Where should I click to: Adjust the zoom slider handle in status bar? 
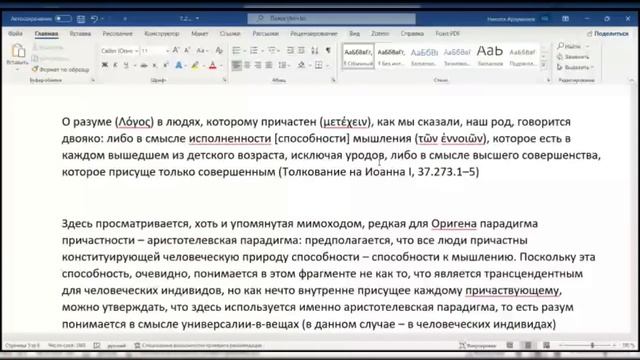[x=592, y=345]
